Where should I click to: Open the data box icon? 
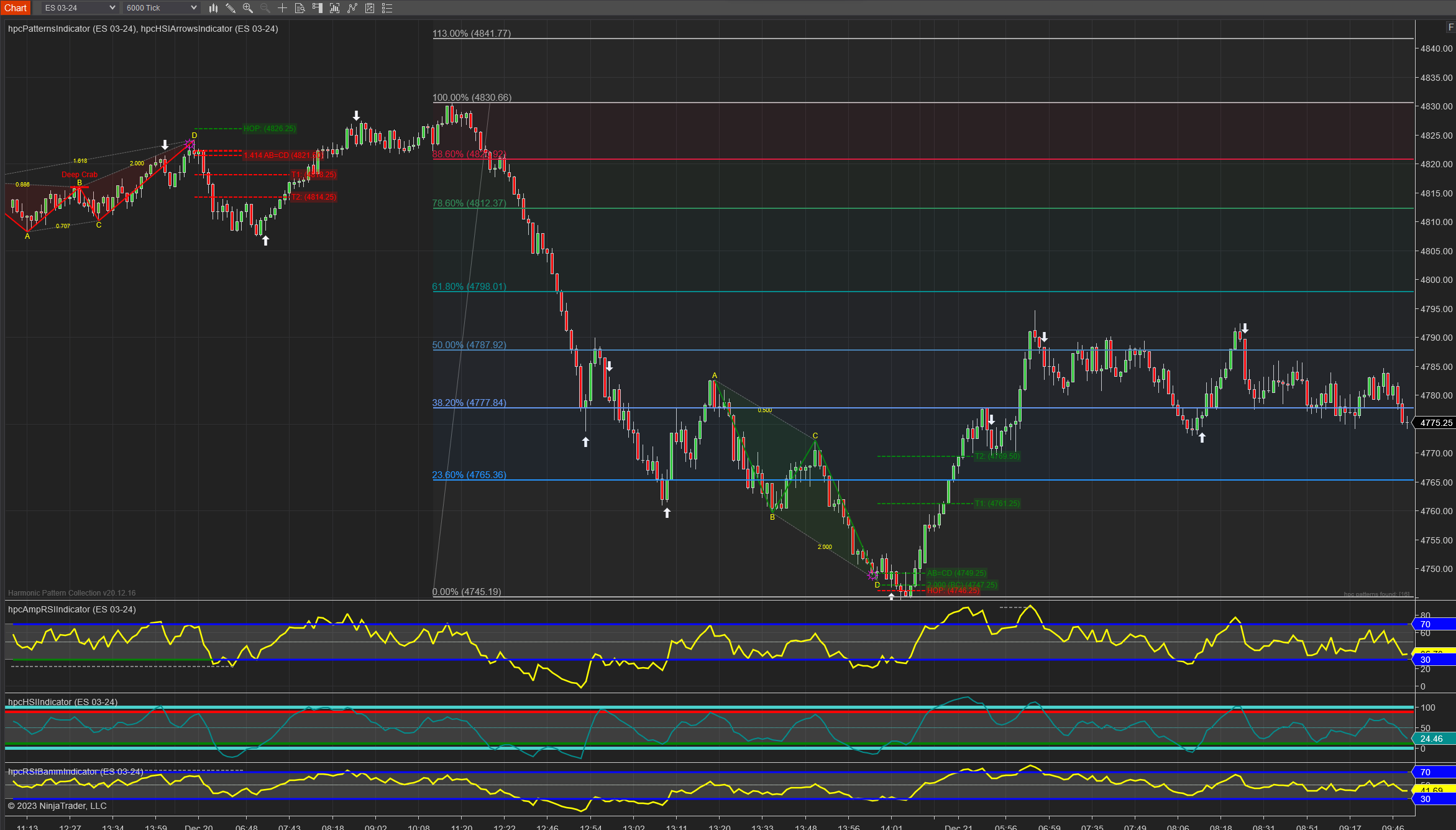coord(300,8)
